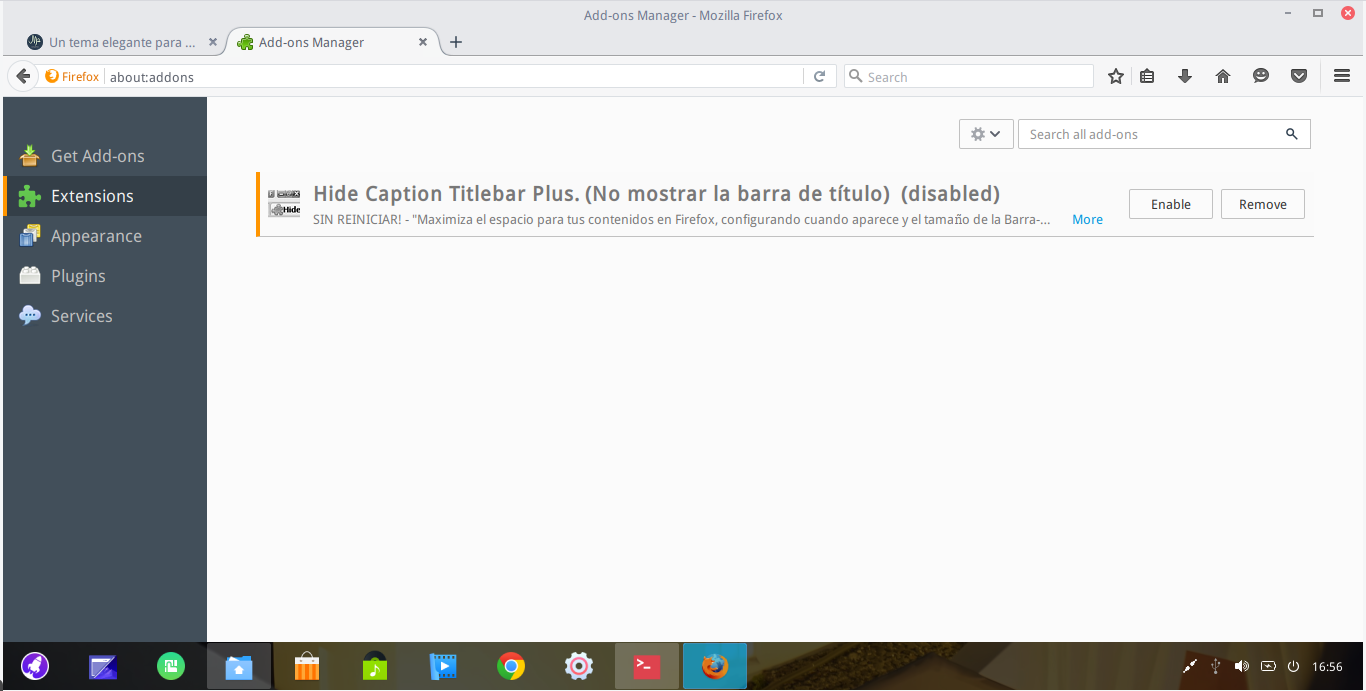Screen dimensions: 1366x691
Task: Click the USB device tray icon
Action: [x=1216, y=666]
